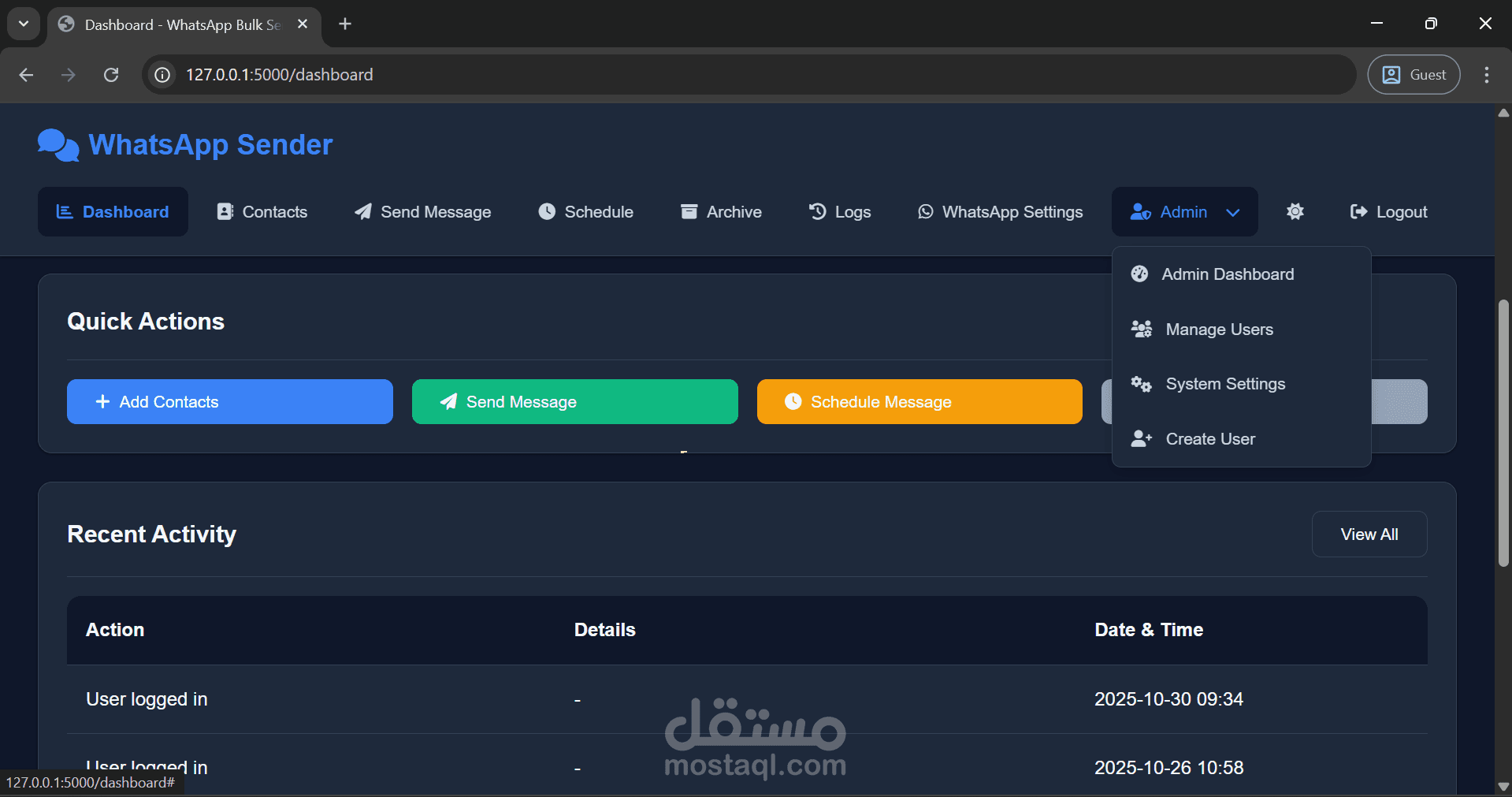
Task: Click the browser address bar URL
Action: pyautogui.click(x=280, y=75)
